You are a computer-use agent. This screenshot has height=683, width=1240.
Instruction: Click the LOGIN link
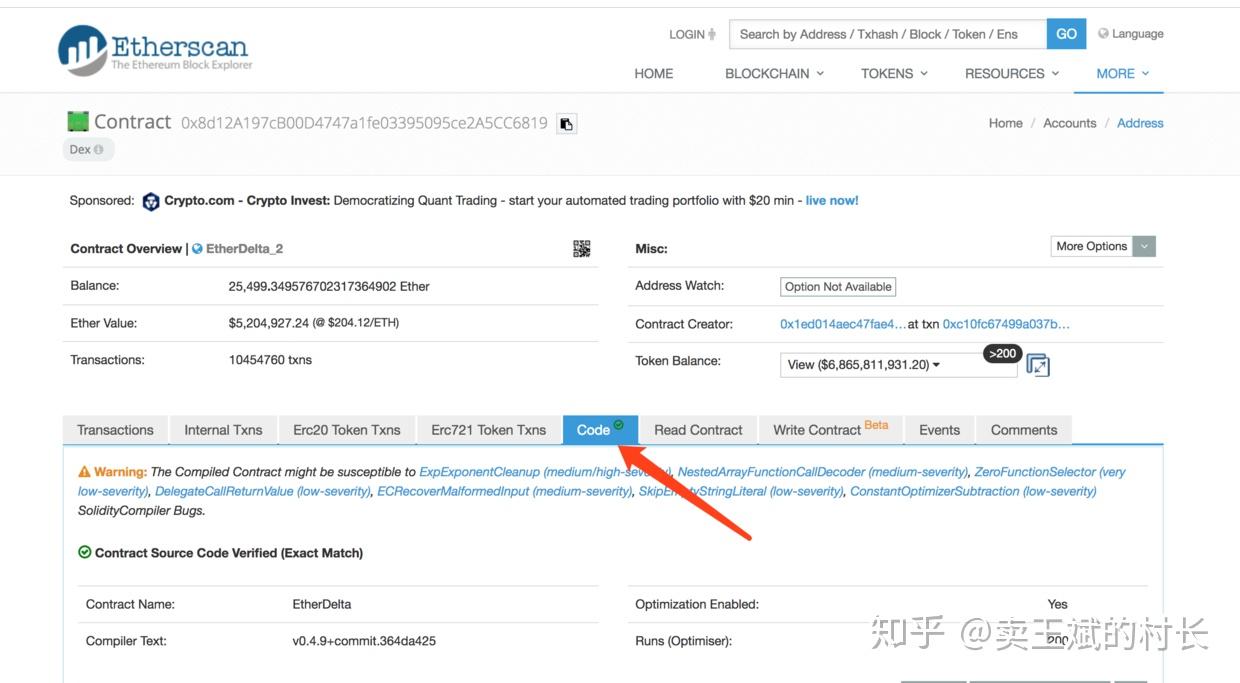pyautogui.click(x=692, y=34)
